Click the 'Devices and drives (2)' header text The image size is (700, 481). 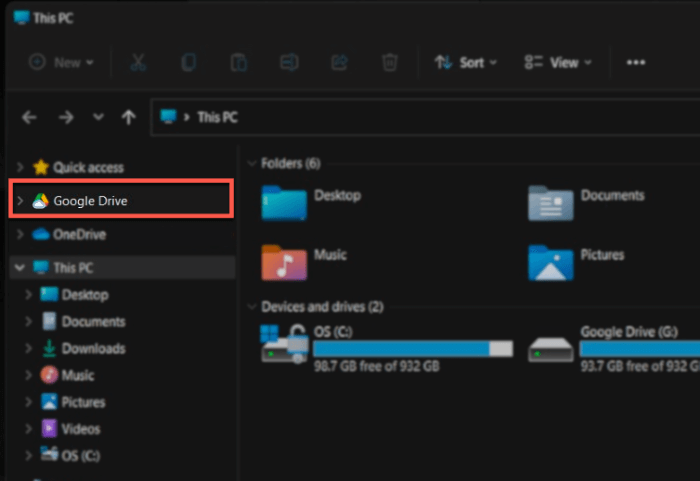point(322,306)
